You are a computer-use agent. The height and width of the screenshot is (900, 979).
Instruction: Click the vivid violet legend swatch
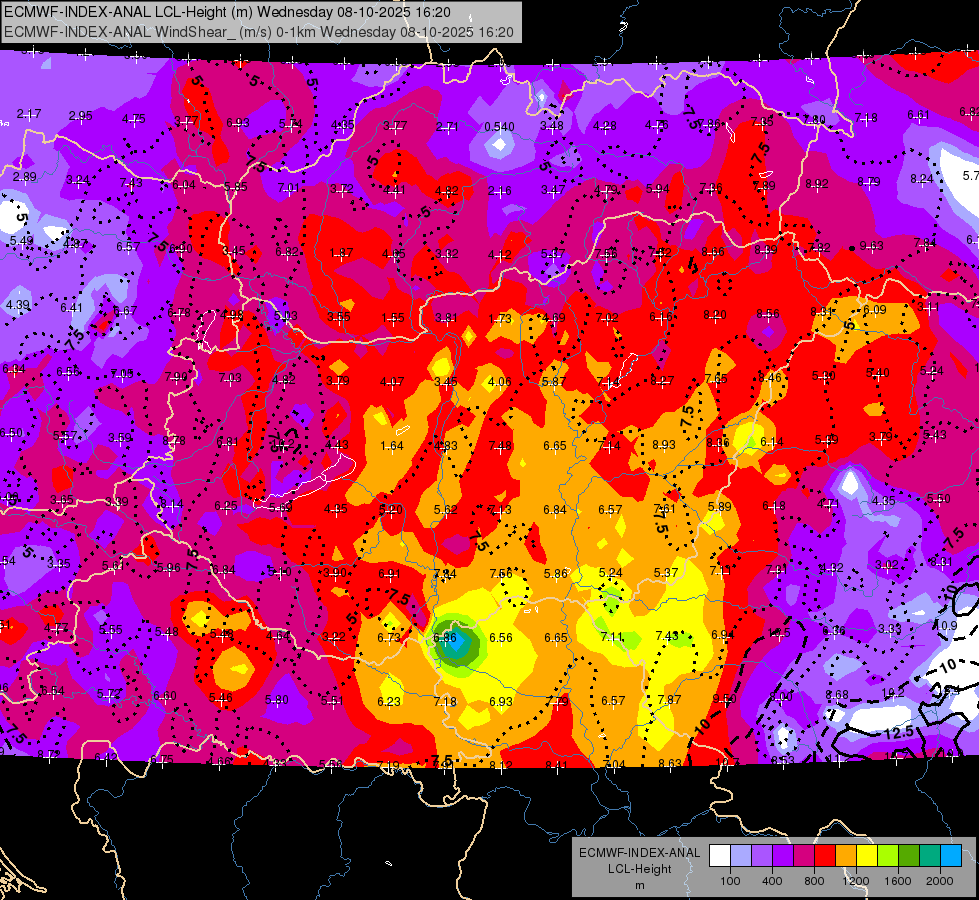point(783,856)
